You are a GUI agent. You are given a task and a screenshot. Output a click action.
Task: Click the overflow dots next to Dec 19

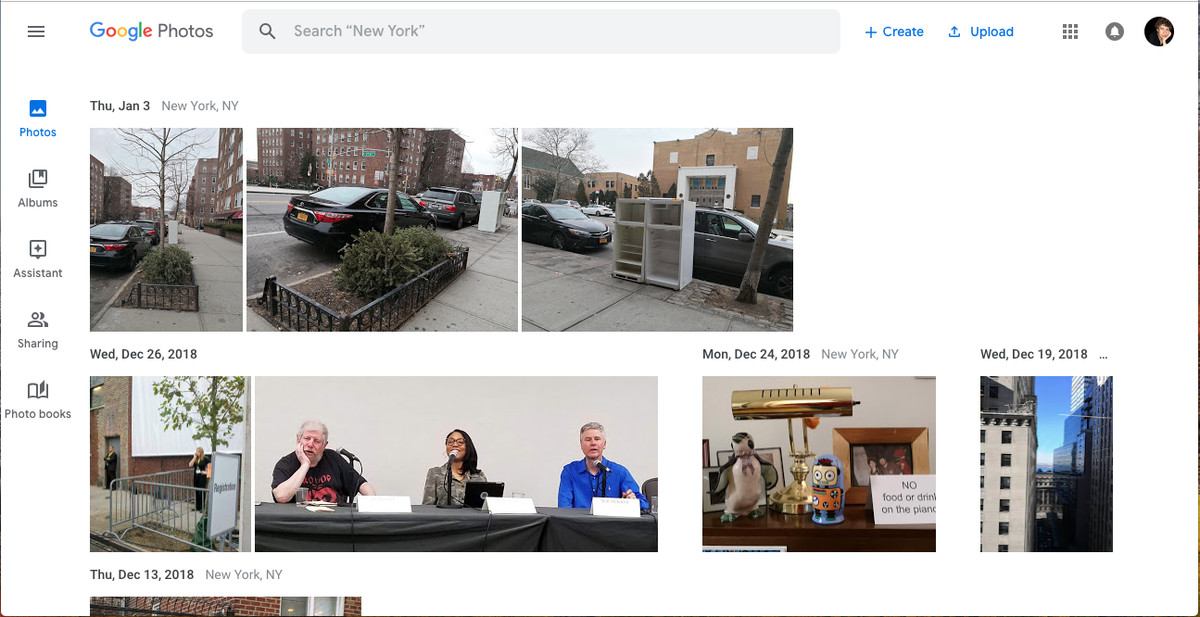tap(1102, 354)
